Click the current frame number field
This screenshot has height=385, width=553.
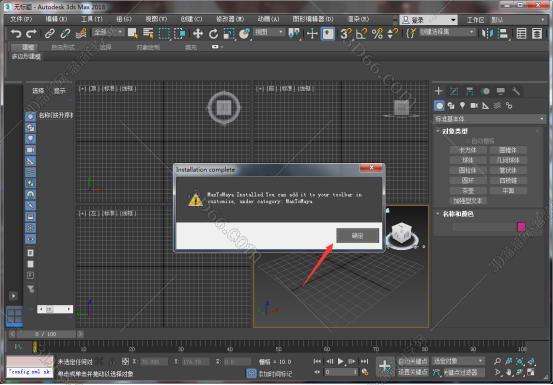click(x=341, y=372)
